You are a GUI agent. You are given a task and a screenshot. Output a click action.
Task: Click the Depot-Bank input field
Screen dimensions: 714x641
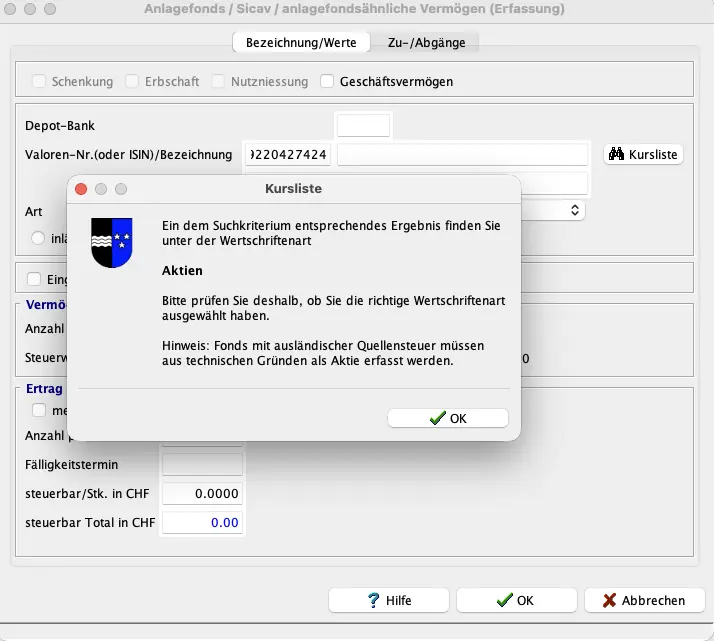click(363, 125)
